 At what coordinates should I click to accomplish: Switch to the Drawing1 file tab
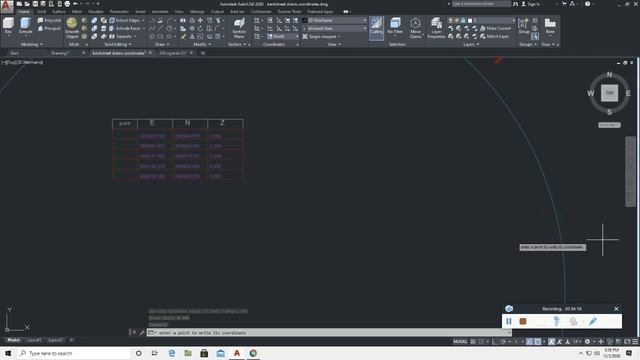[x=60, y=53]
